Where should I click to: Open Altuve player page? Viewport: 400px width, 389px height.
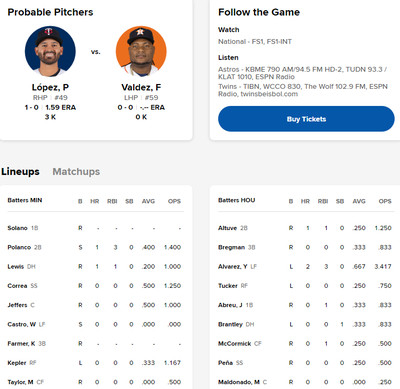click(x=227, y=228)
